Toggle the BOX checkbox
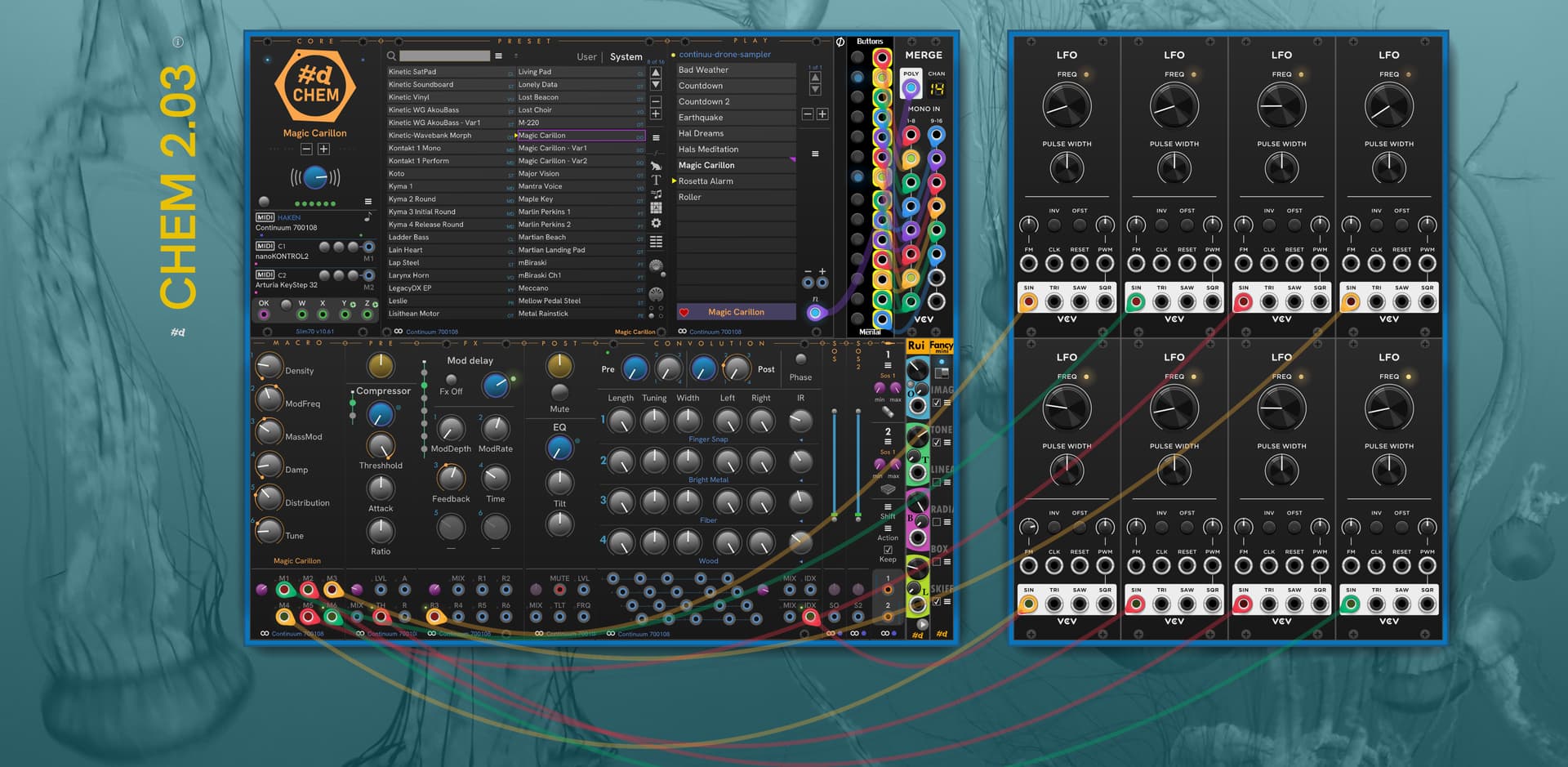 click(937, 562)
